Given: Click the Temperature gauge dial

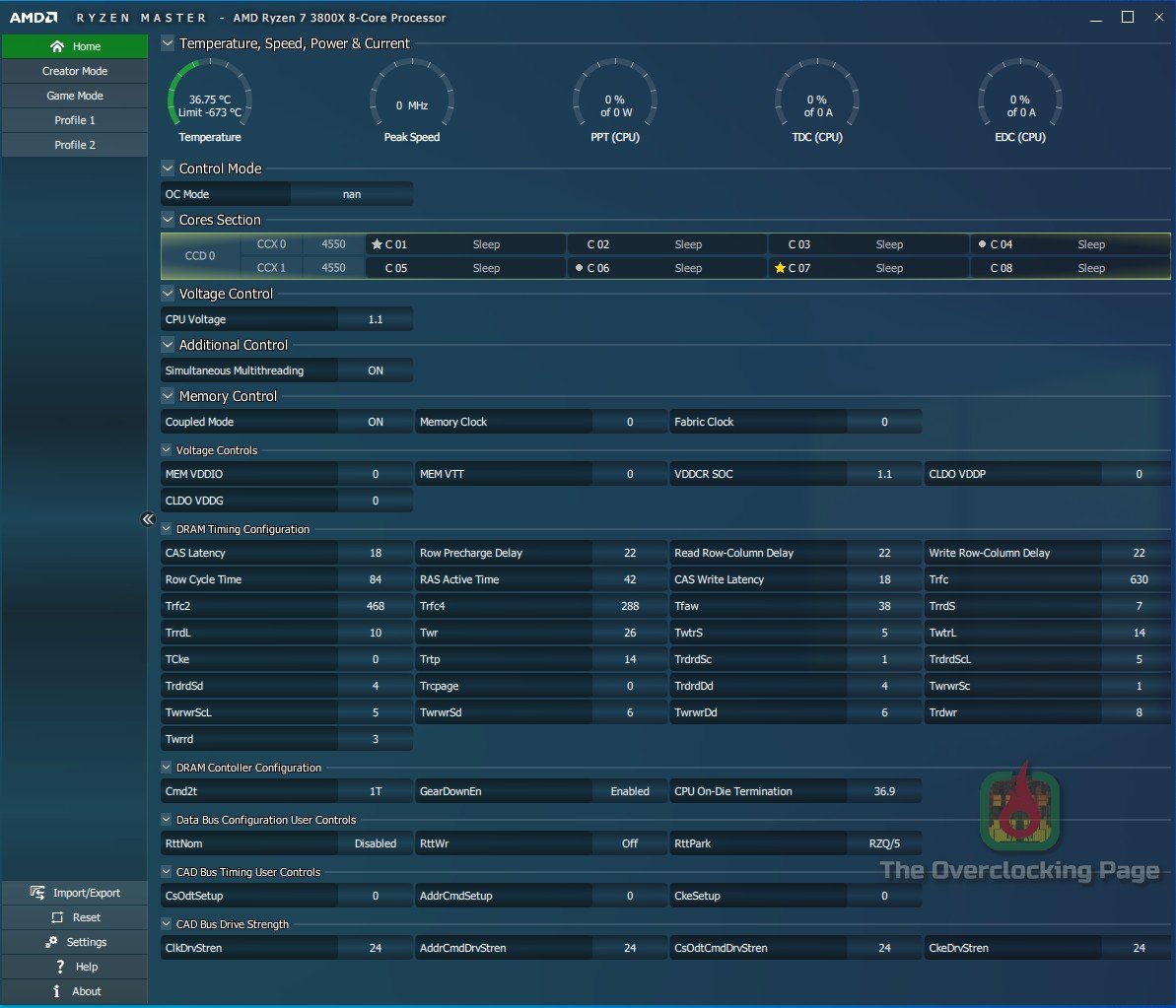Looking at the screenshot, I should click(210, 99).
